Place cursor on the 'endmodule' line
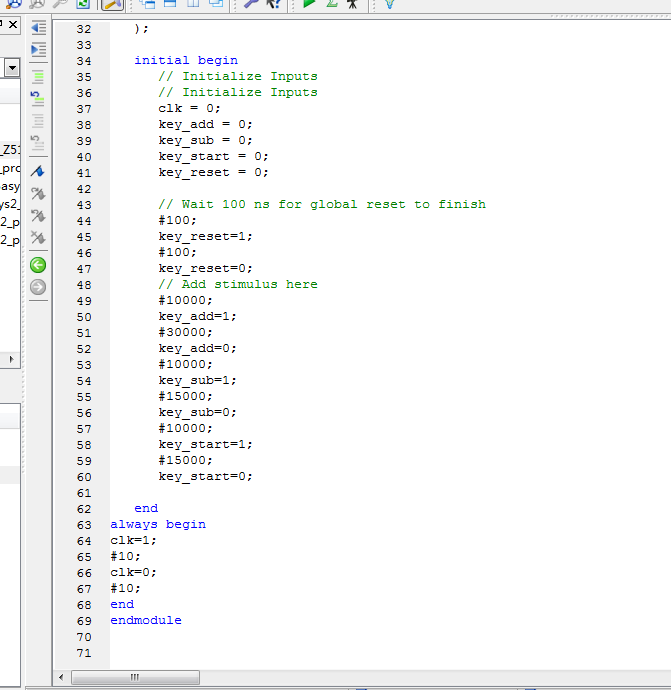 146,620
